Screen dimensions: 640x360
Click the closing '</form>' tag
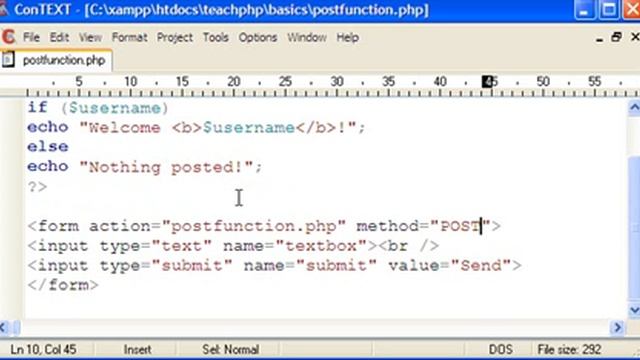tap(63, 285)
